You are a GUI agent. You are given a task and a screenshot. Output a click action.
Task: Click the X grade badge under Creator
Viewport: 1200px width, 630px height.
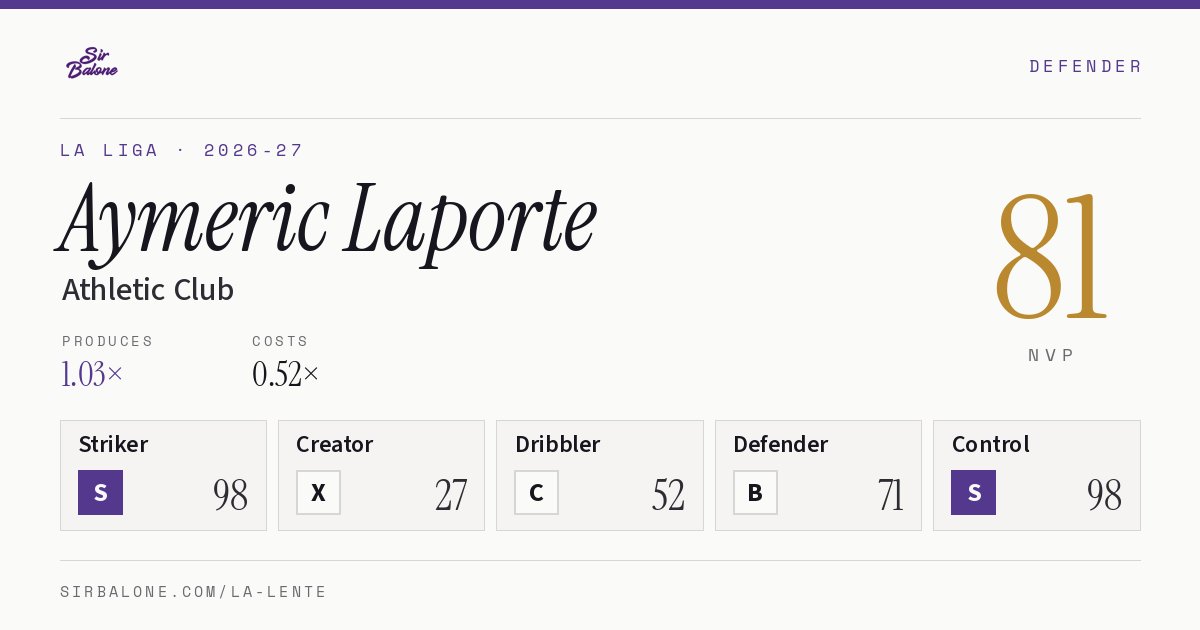(318, 492)
